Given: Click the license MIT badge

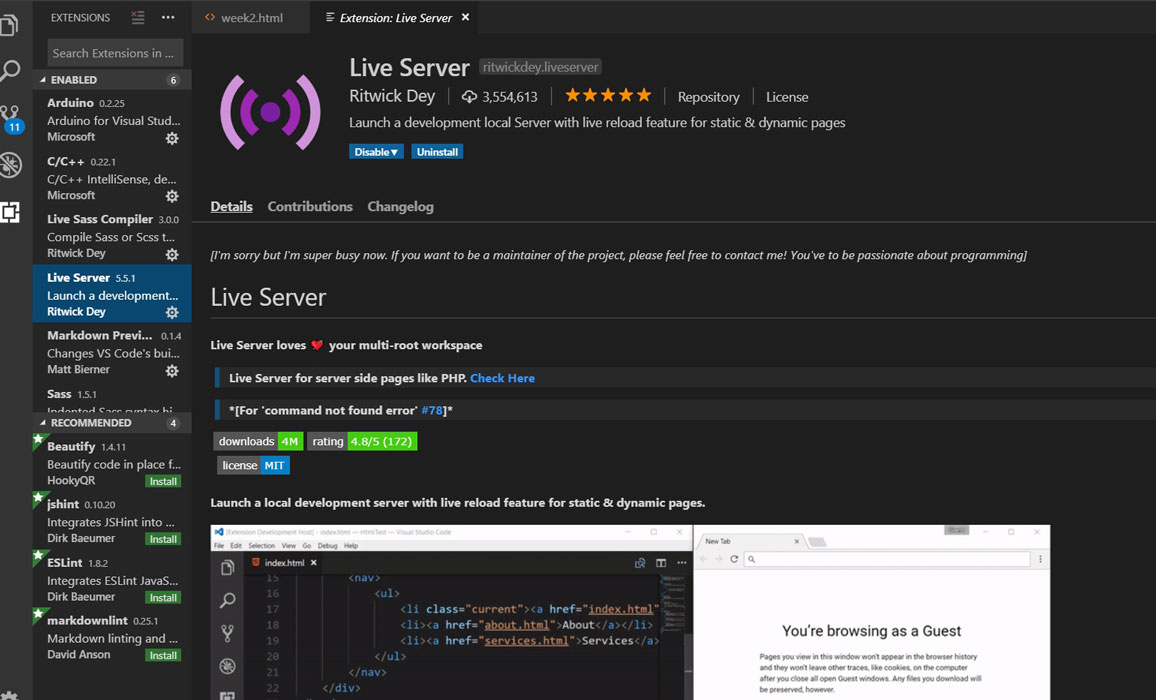Looking at the screenshot, I should click(253, 465).
